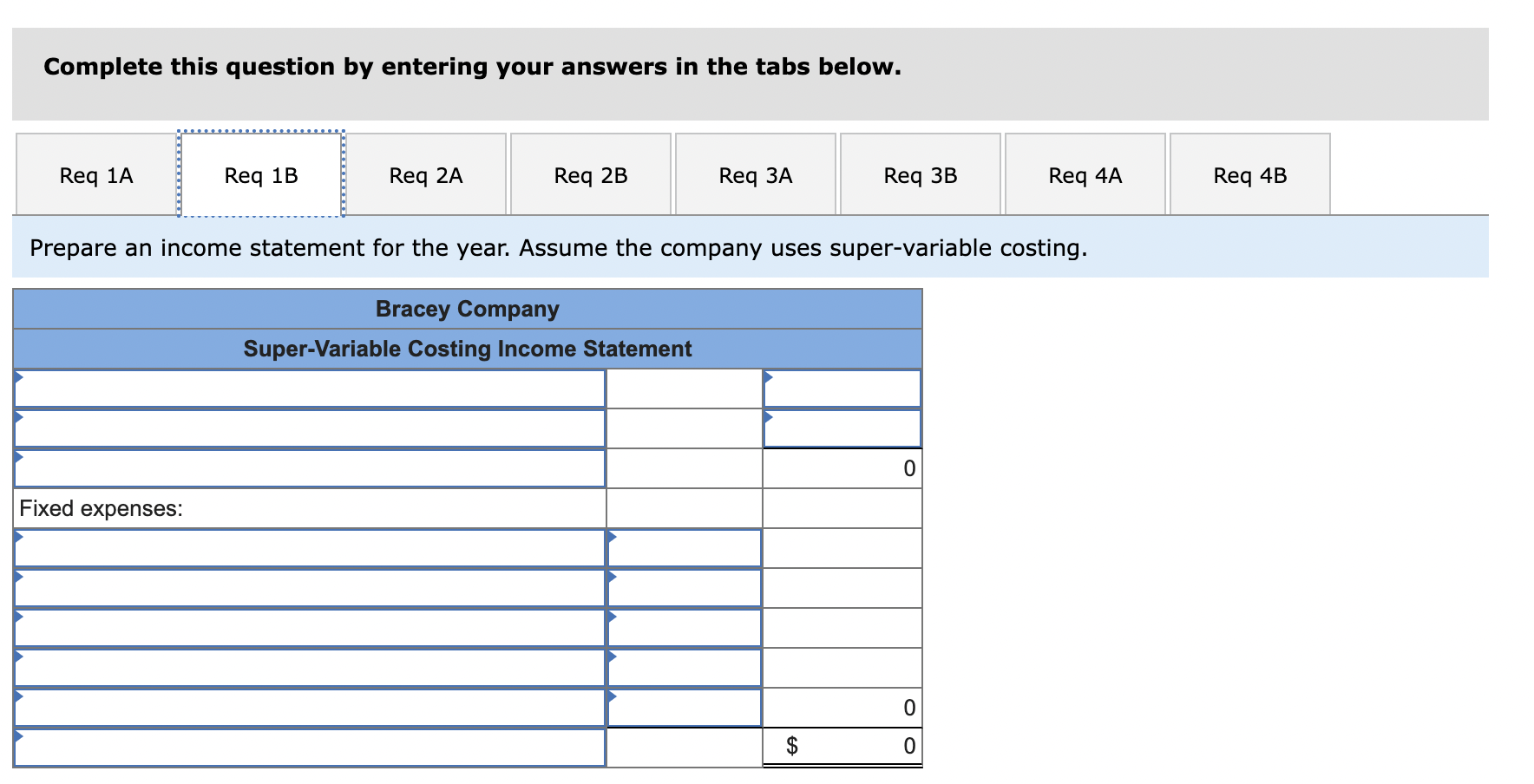Switch to the Req 2A tab
Image resolution: width=1534 pixels, height=784 pixels.
[x=426, y=173]
